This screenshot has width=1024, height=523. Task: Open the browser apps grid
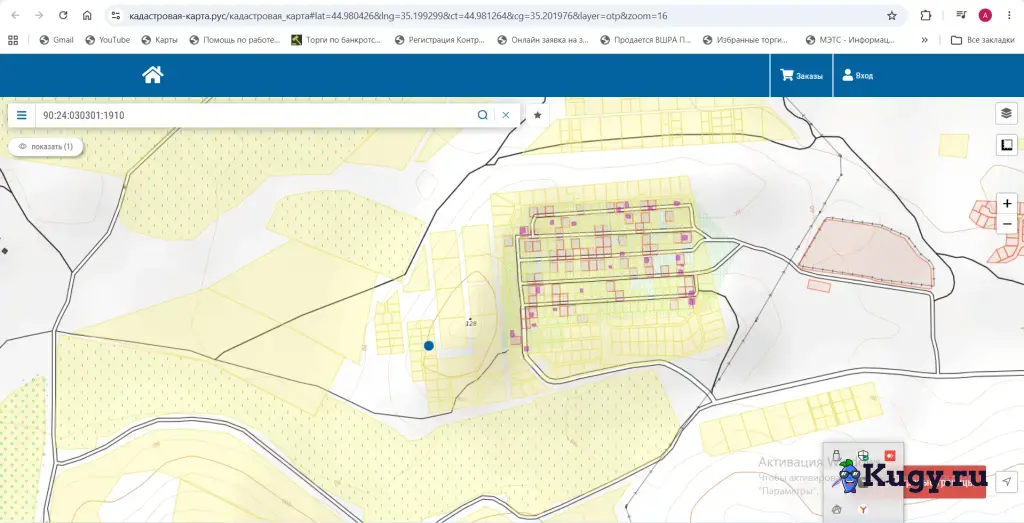[x=13, y=40]
